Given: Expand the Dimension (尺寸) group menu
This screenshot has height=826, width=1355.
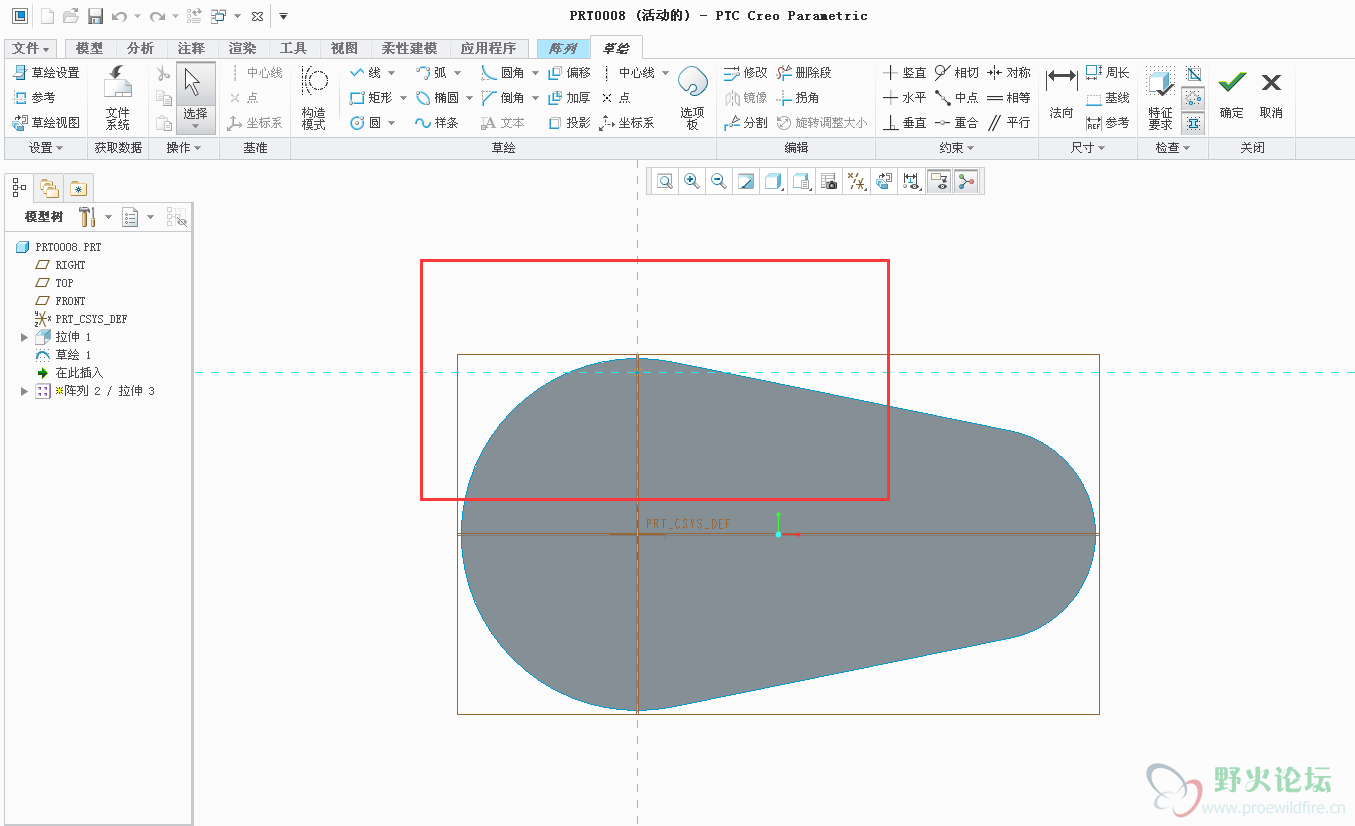Looking at the screenshot, I should click(x=1088, y=148).
